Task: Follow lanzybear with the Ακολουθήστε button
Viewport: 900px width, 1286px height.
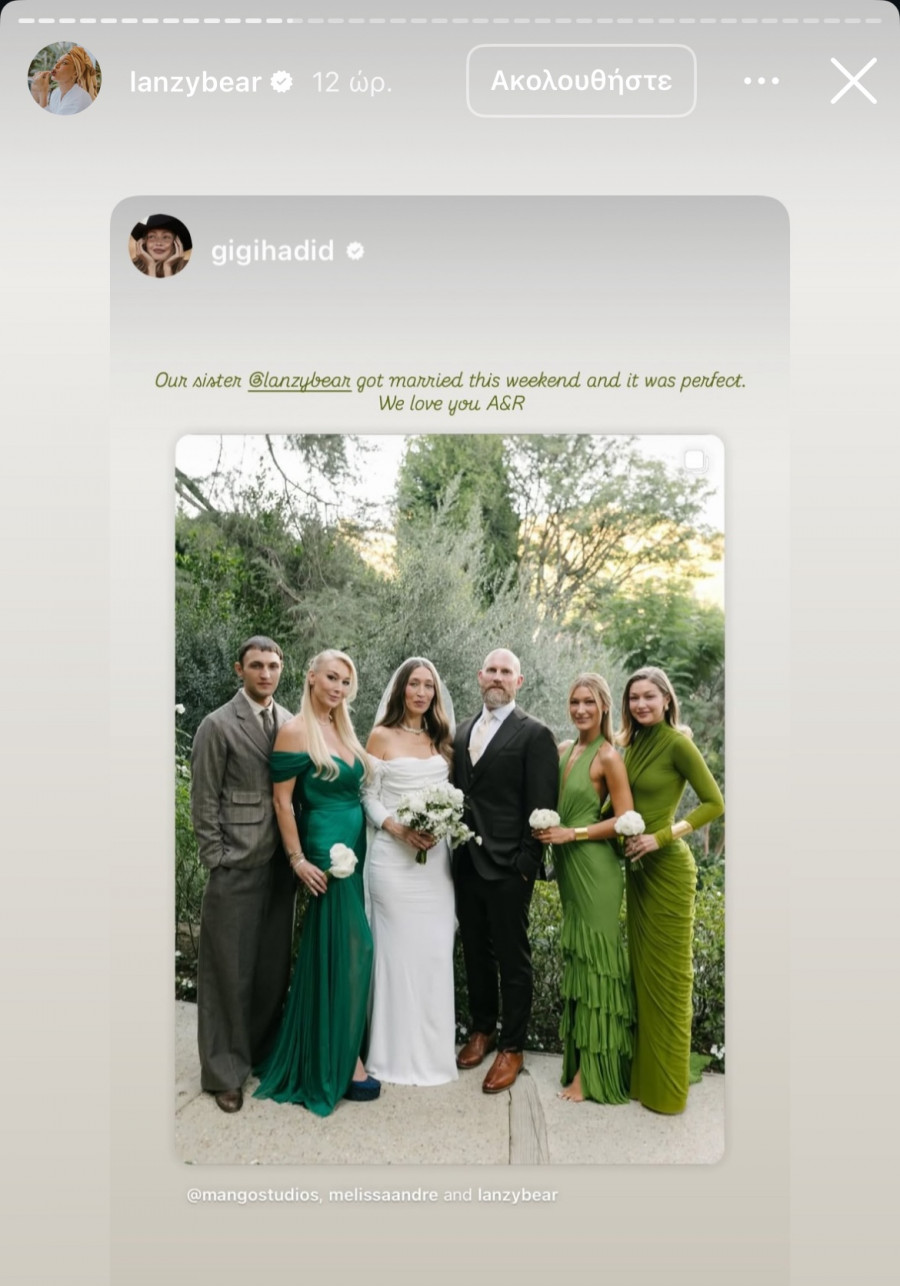Action: coord(581,81)
